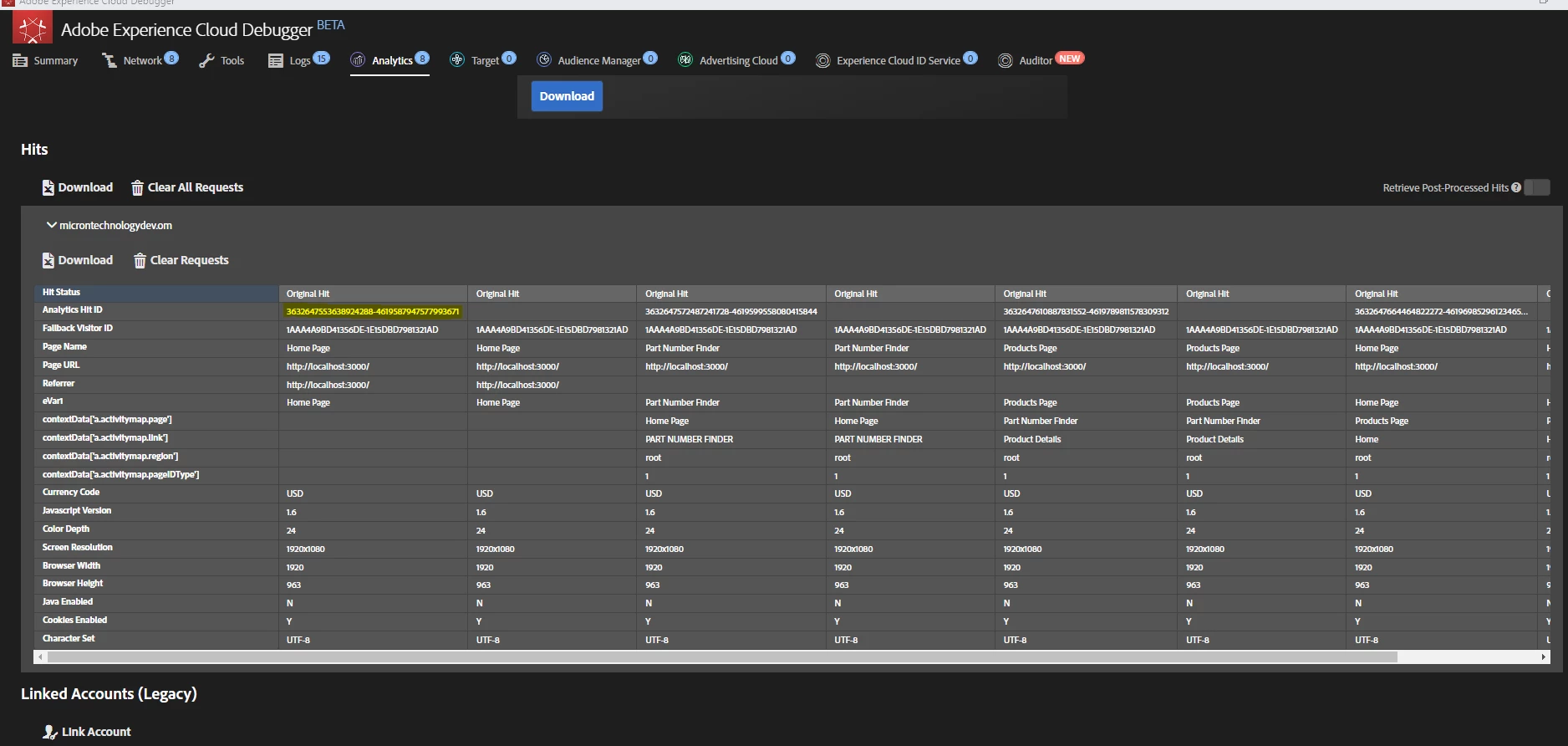This screenshot has height=746, width=1568.
Task: Click the Referrer row label
Action: (59, 383)
